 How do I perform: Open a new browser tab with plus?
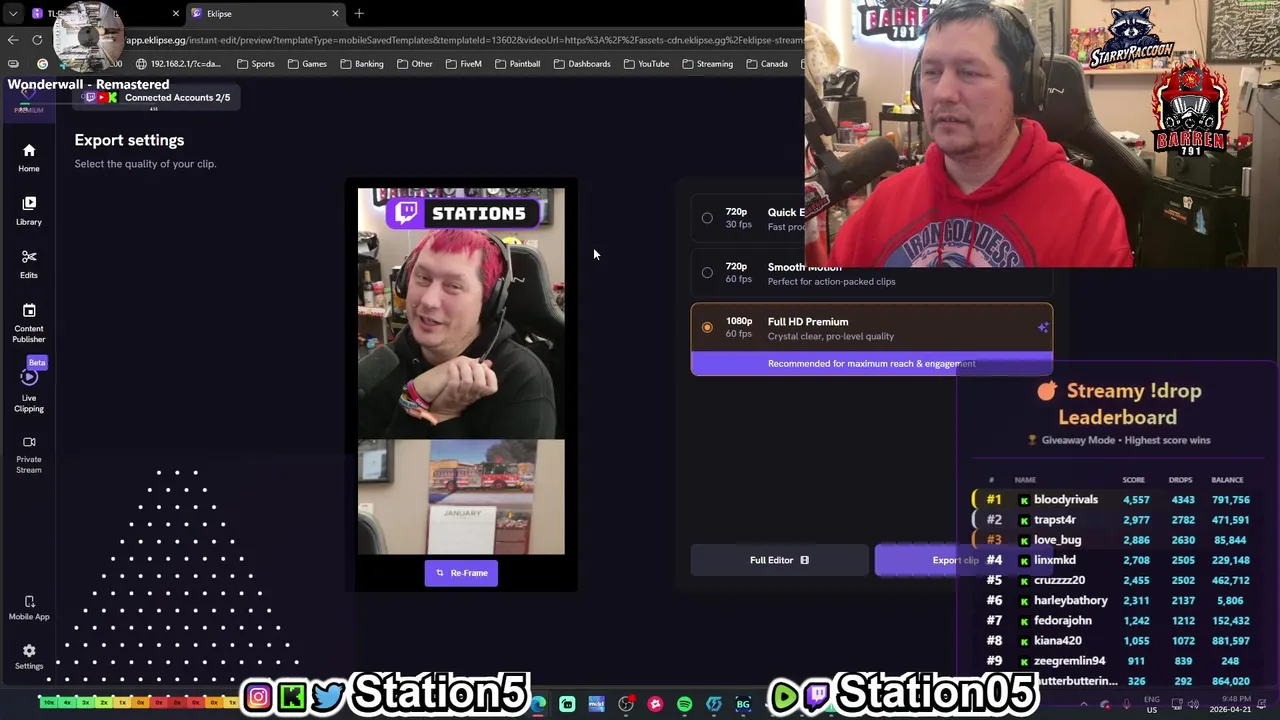359,14
